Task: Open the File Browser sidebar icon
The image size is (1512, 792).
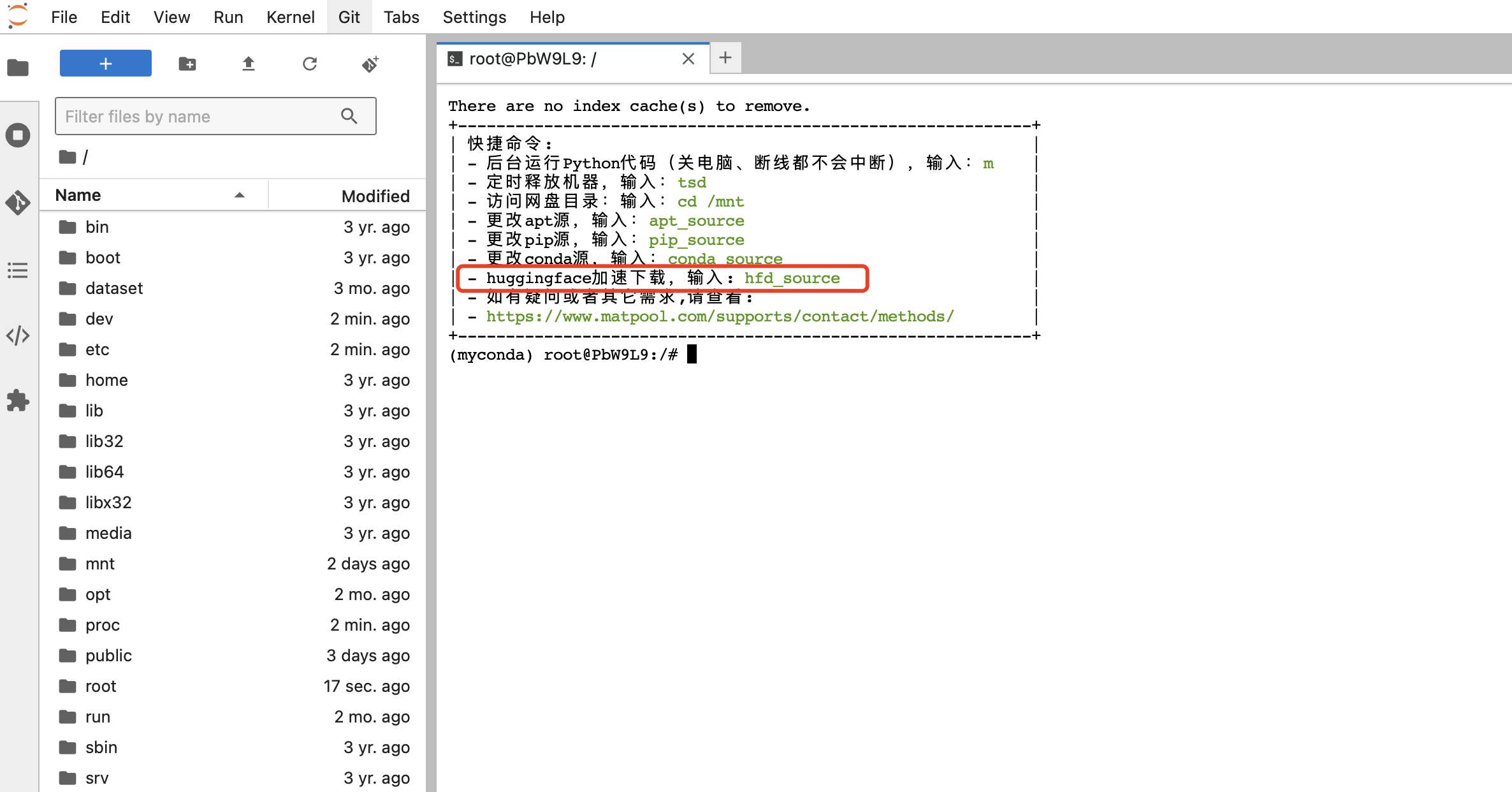Action: coord(18,67)
